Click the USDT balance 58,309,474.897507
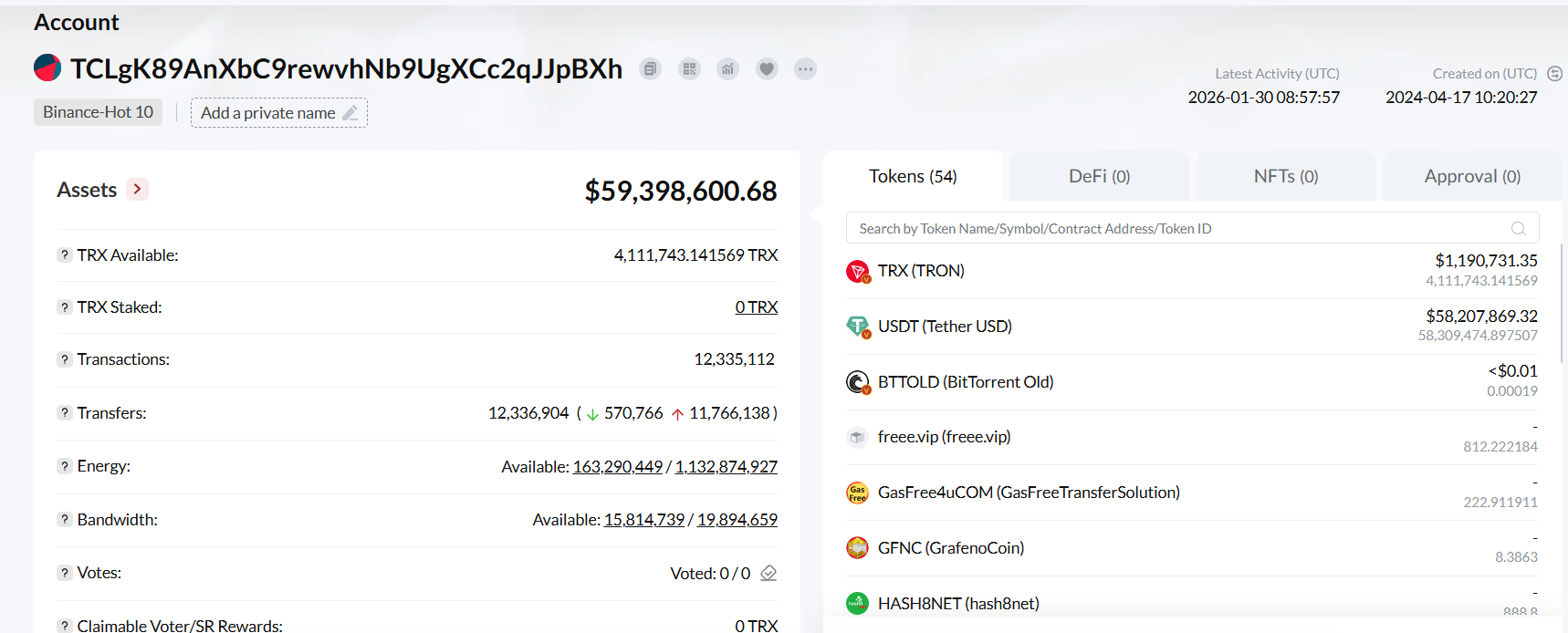The image size is (1568, 633). 1478,336
